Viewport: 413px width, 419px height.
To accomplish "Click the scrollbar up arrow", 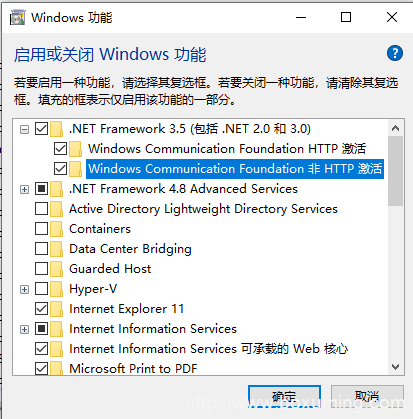I will (x=396, y=128).
